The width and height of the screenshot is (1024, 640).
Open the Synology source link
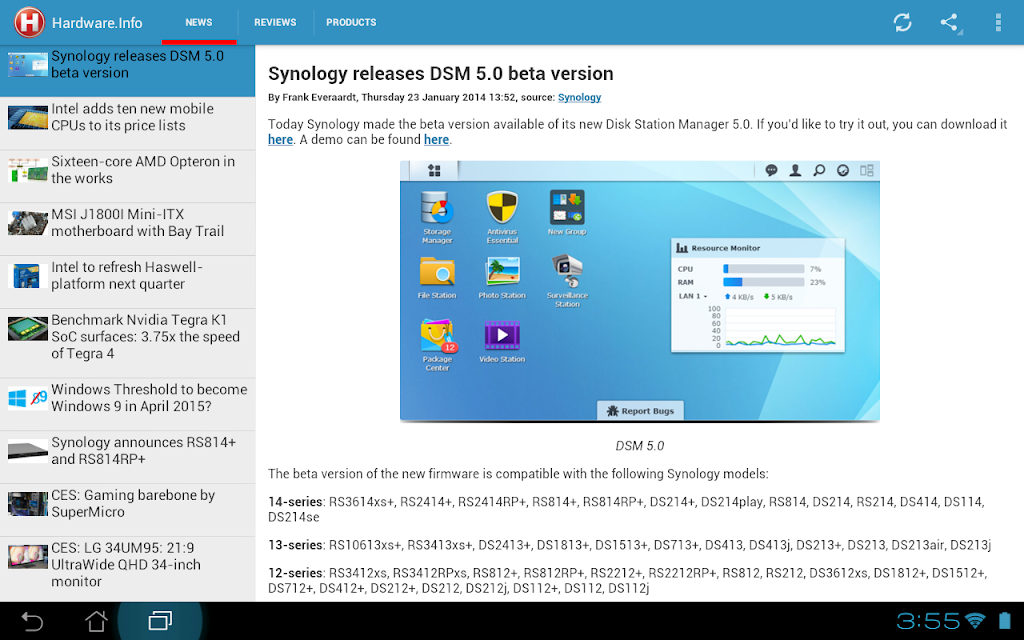[579, 97]
